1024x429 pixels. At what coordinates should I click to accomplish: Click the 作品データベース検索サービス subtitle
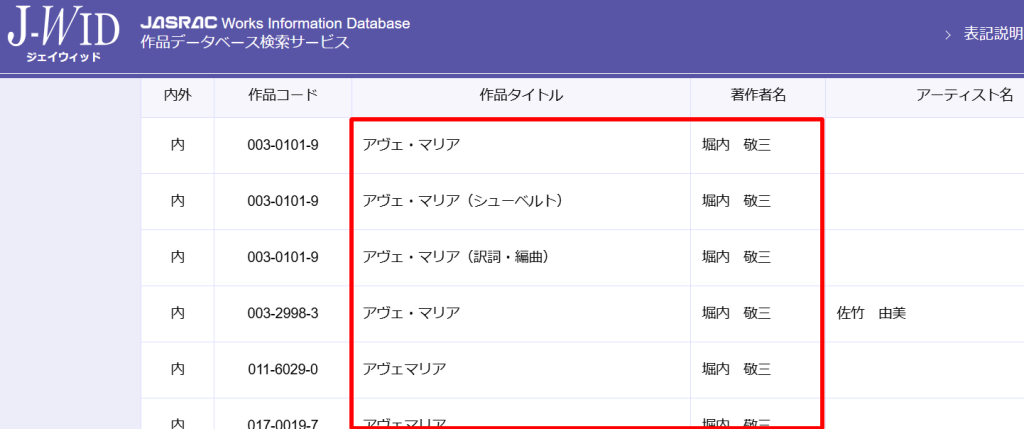(x=245, y=43)
